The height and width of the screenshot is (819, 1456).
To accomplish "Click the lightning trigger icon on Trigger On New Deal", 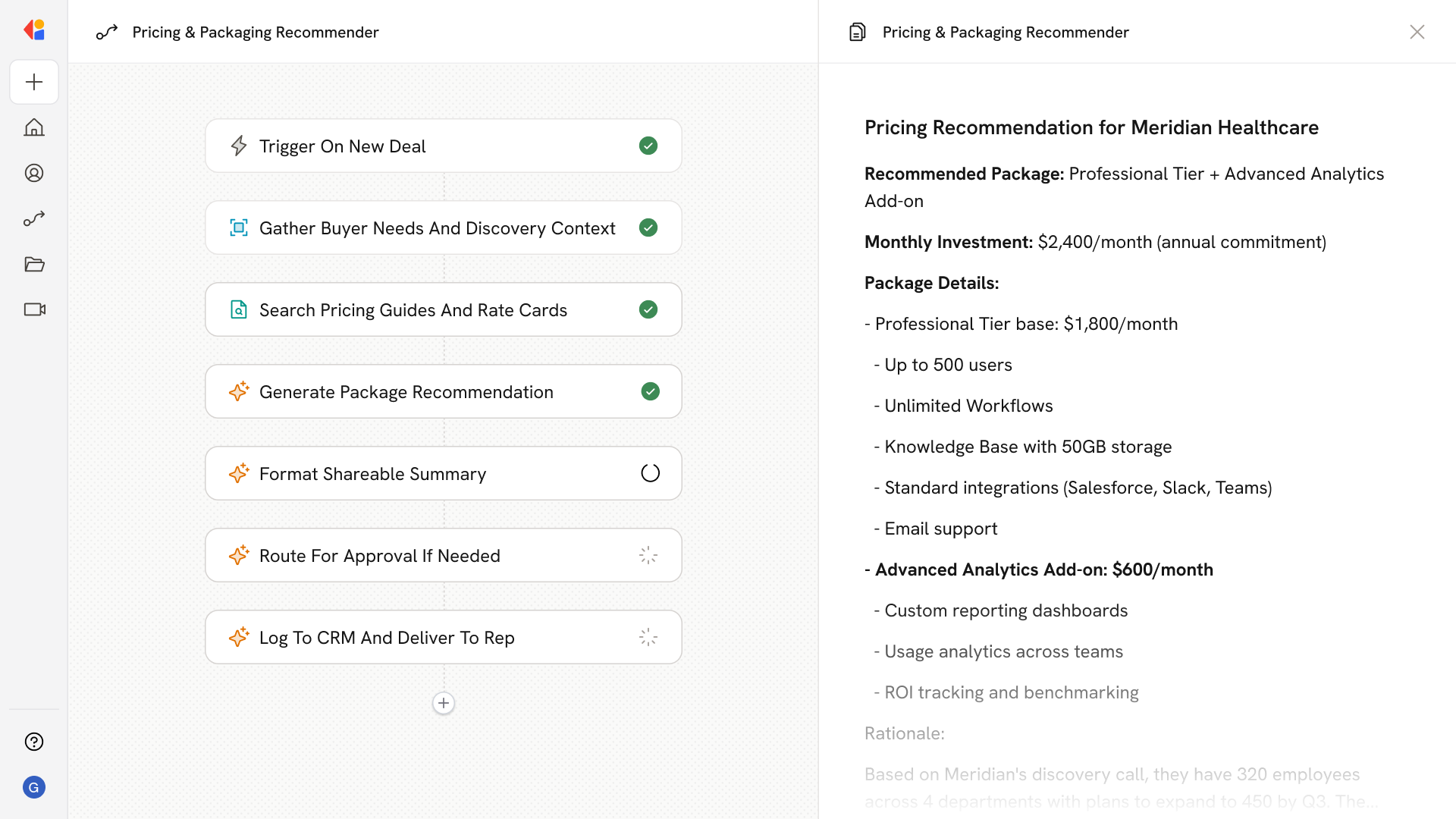I will pos(239,146).
